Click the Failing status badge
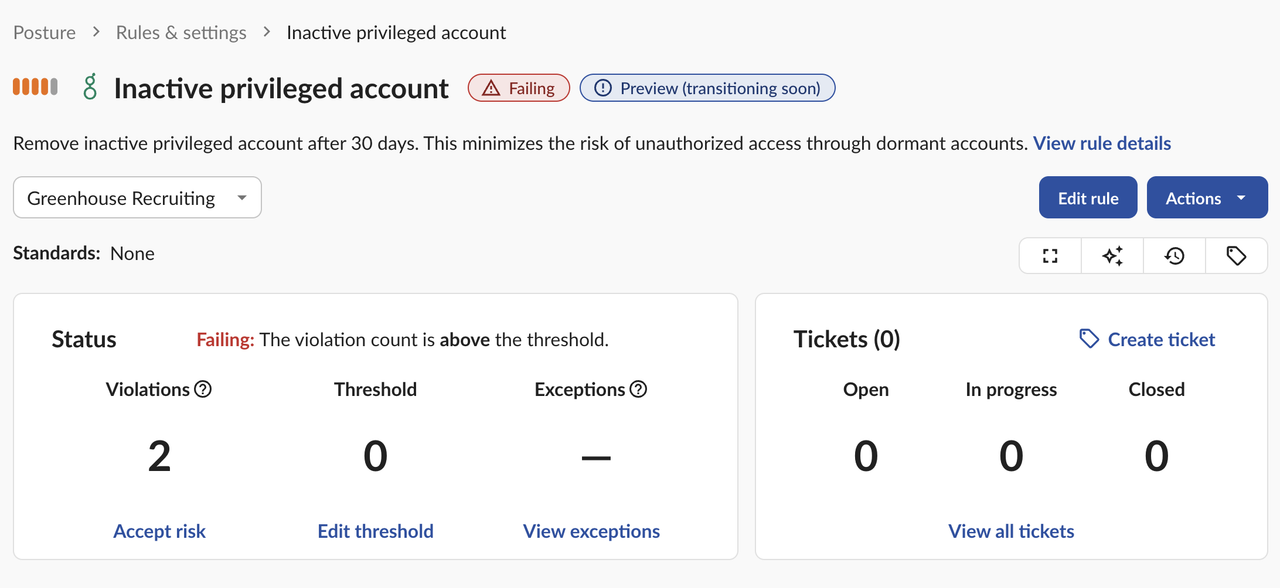The width and height of the screenshot is (1280, 588). (519, 88)
